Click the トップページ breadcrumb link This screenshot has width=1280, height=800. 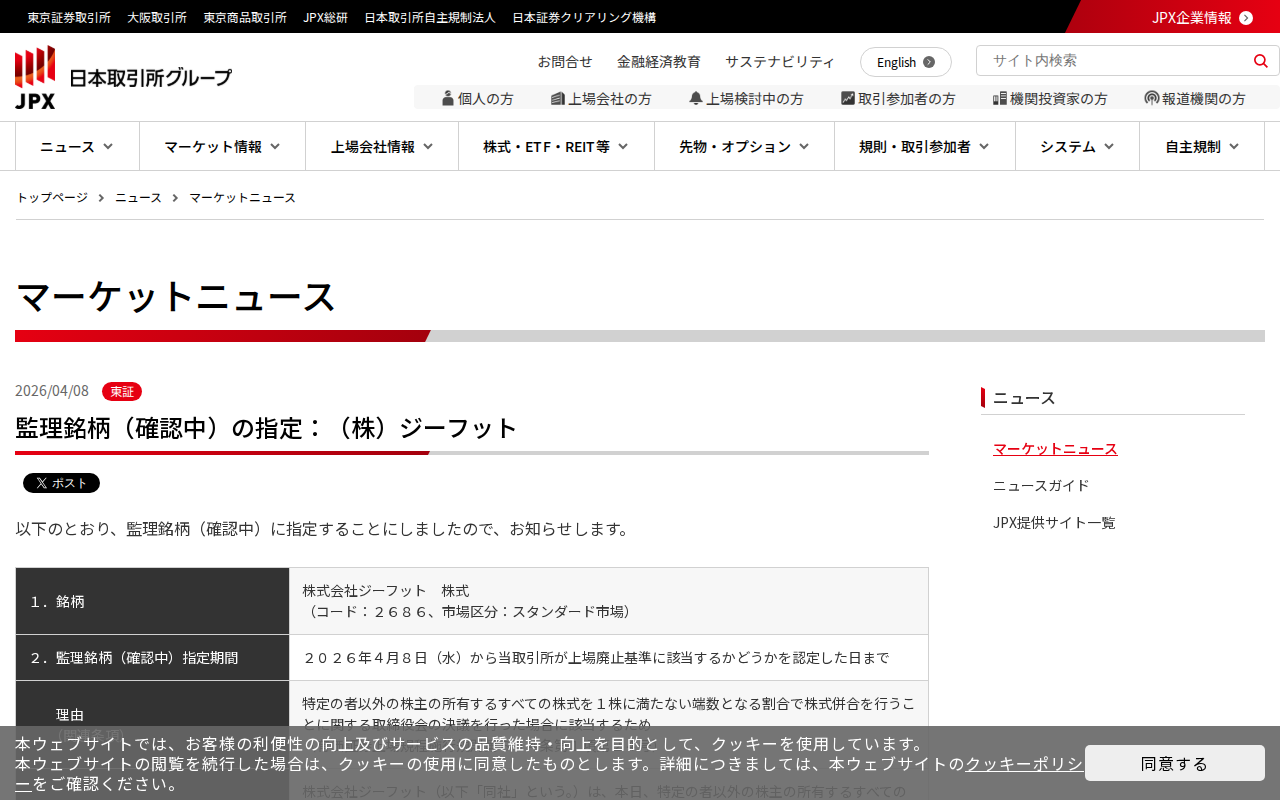point(52,197)
